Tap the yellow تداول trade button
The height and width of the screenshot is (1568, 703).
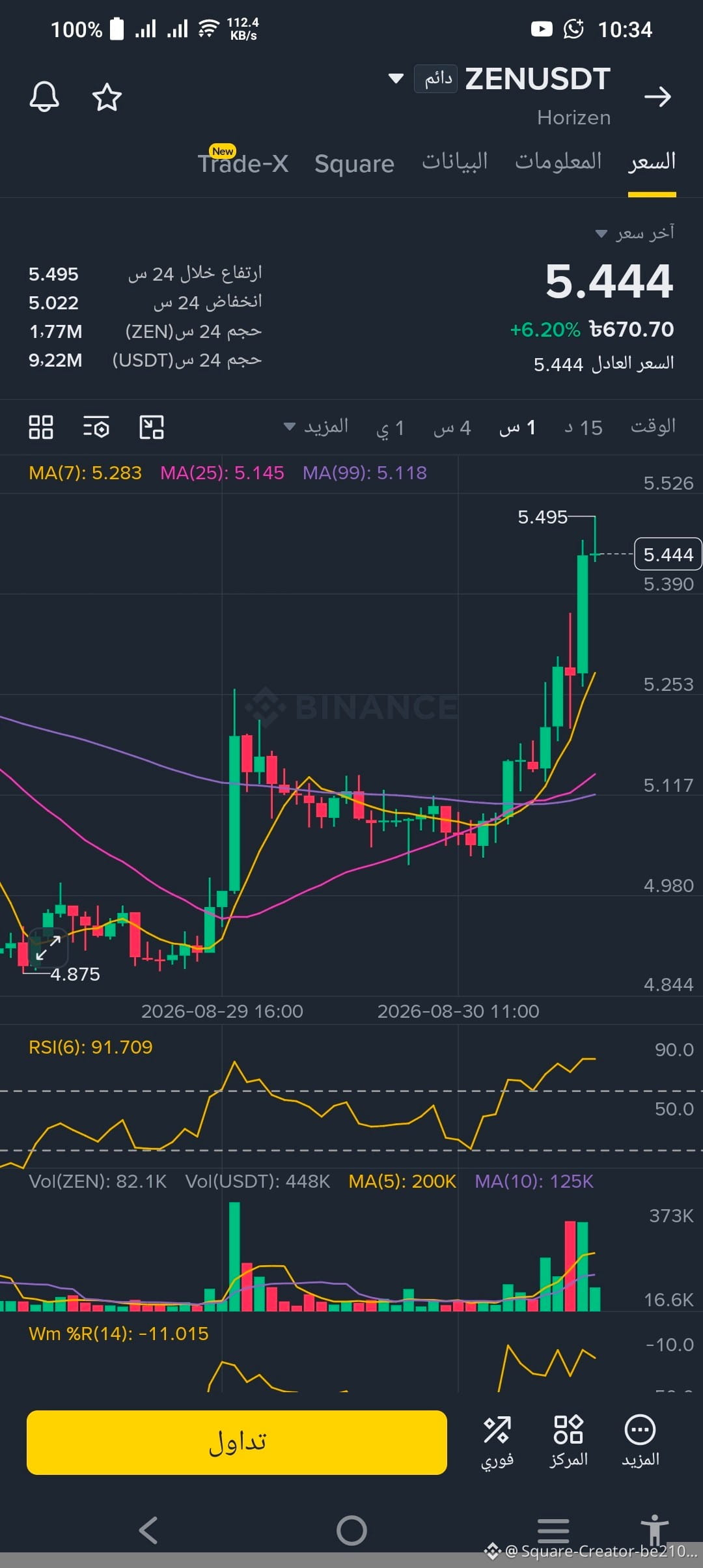pos(237,1442)
